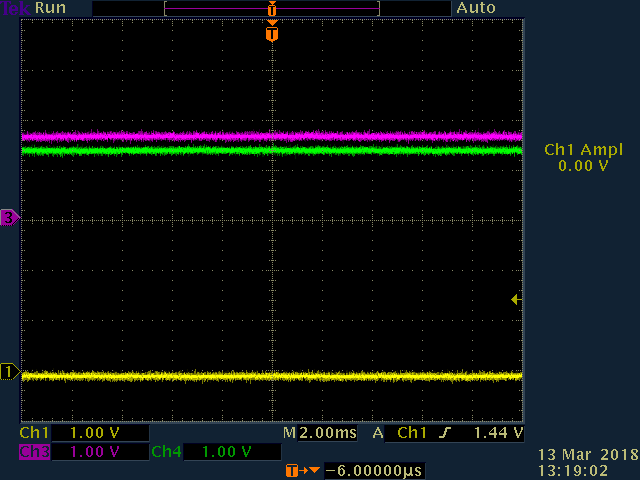Click the orange trigger position T marker
640x480 pixels.
(272, 33)
